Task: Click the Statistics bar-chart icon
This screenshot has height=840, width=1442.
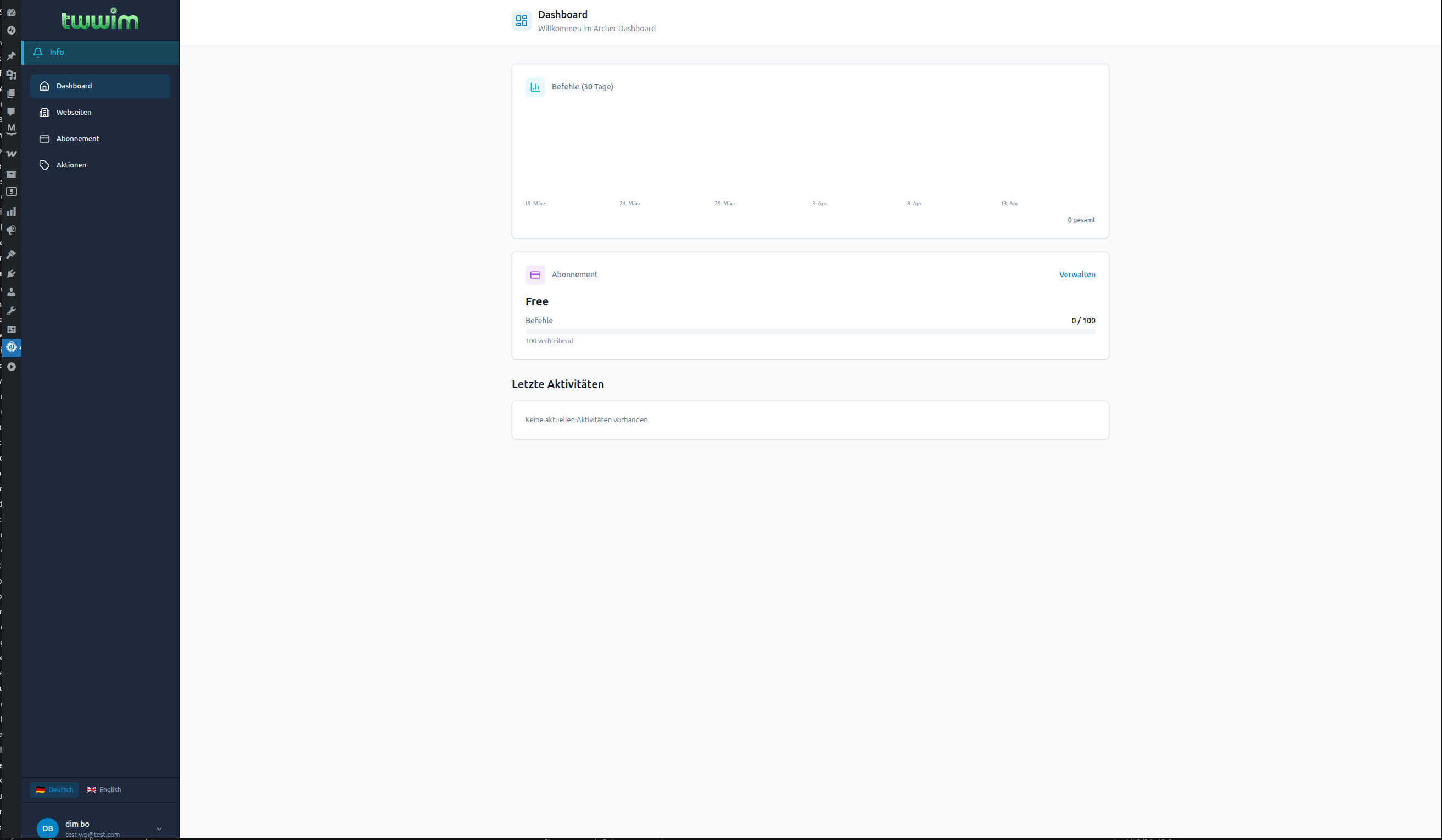Action: point(12,211)
